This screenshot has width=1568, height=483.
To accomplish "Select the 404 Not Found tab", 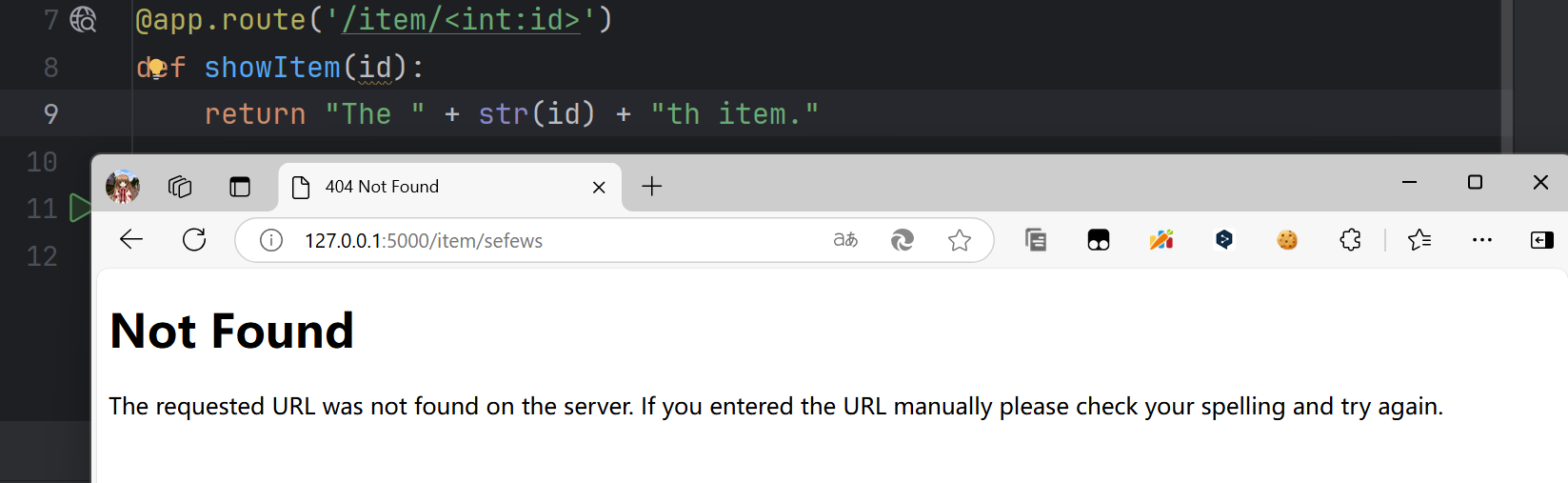I will pyautogui.click(x=449, y=187).
